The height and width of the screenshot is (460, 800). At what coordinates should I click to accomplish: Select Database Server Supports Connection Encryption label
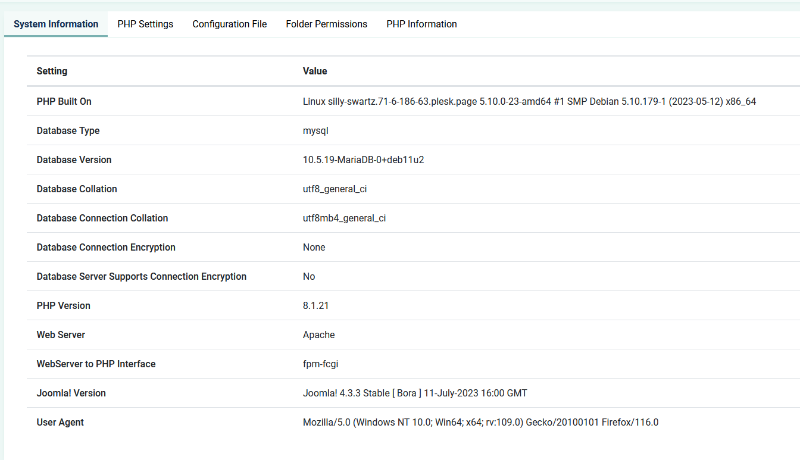[141, 276]
